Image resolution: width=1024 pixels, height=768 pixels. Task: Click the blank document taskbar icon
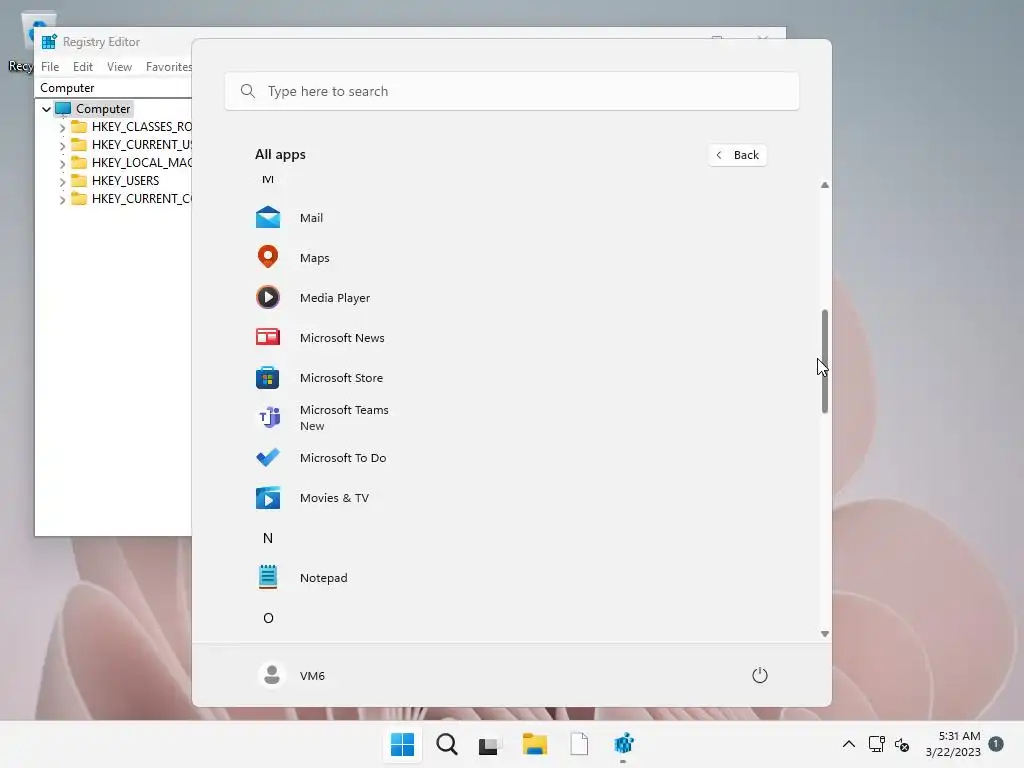coord(579,744)
